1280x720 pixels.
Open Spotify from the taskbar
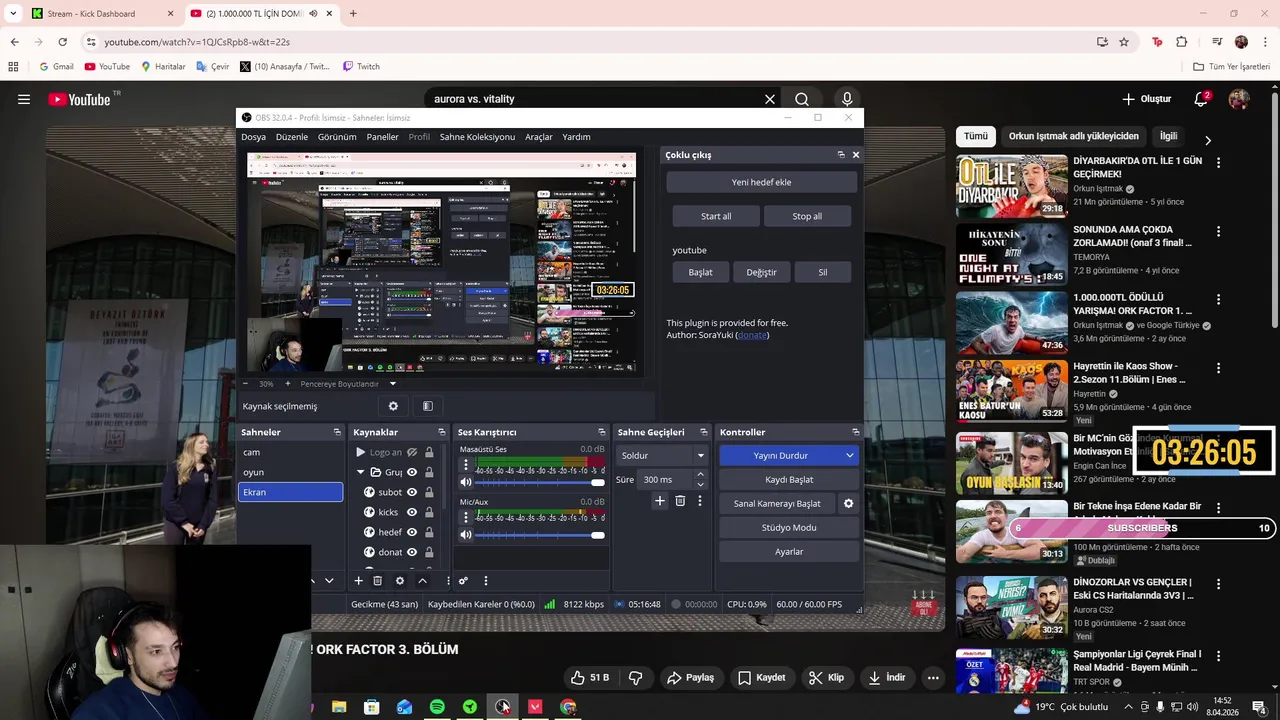click(x=437, y=707)
